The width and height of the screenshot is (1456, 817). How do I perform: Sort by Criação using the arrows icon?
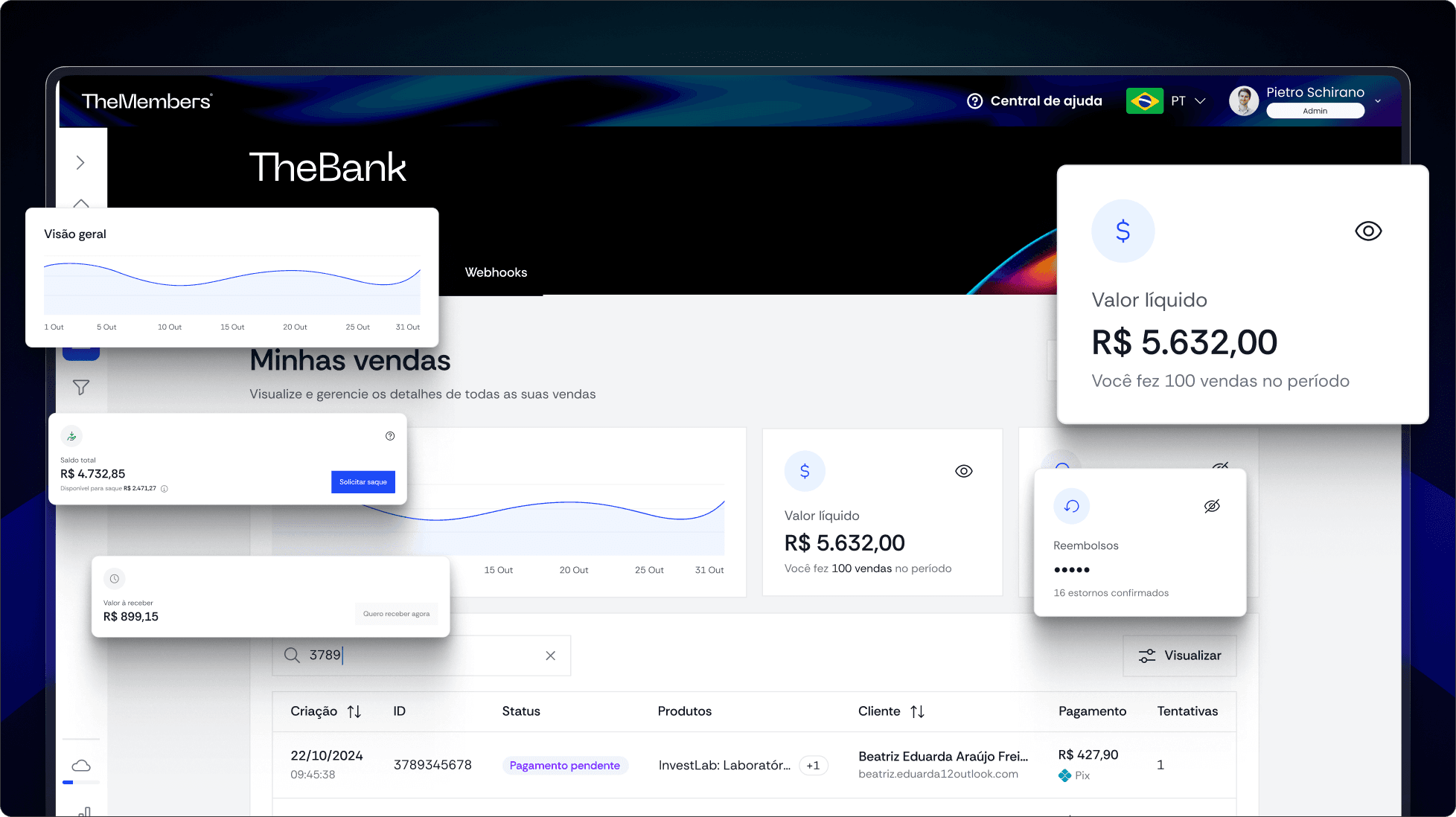point(354,712)
